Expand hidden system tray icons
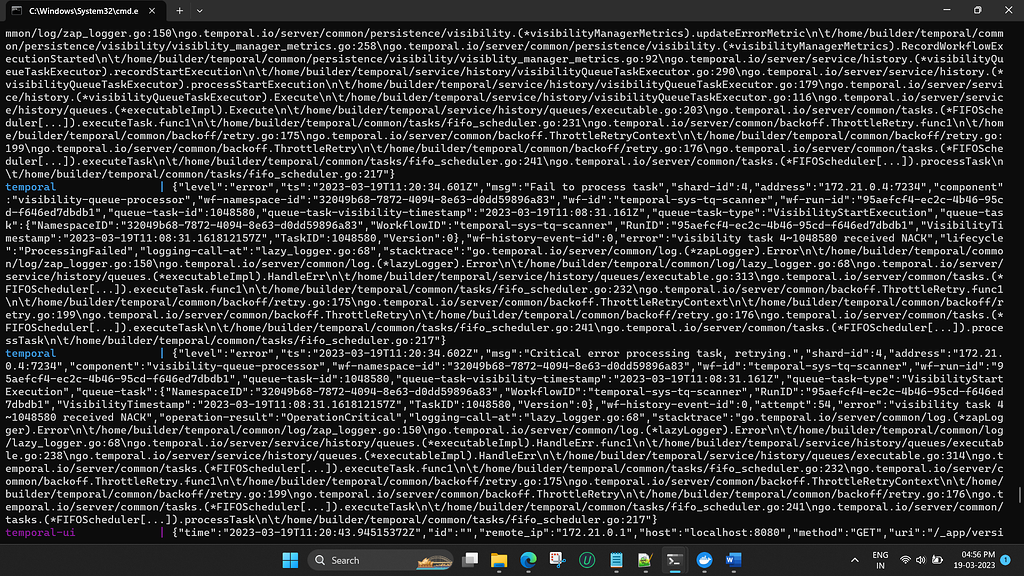1024x576 pixels. tap(855, 560)
